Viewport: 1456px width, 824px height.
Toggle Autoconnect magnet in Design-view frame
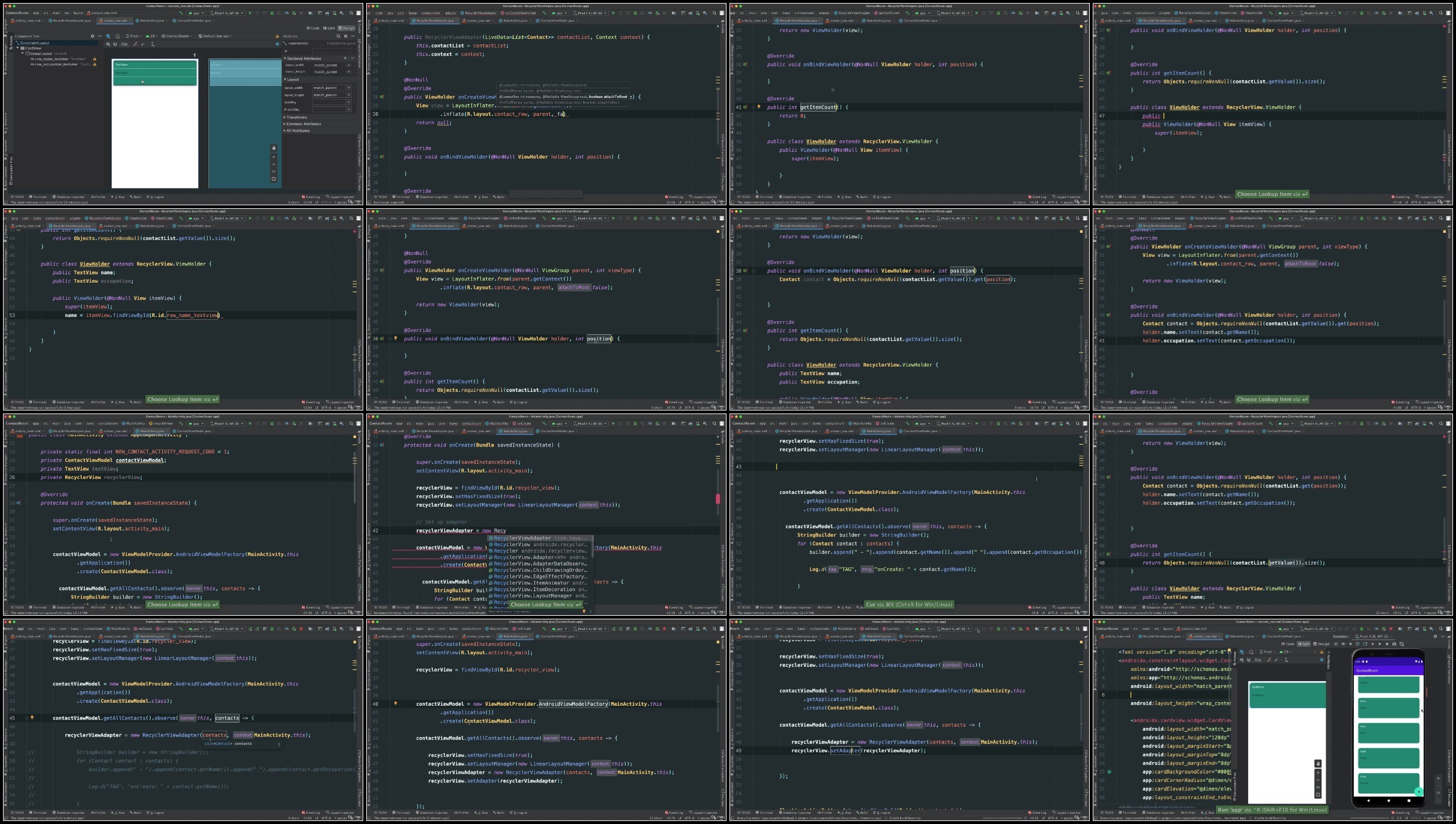click(x=115, y=44)
